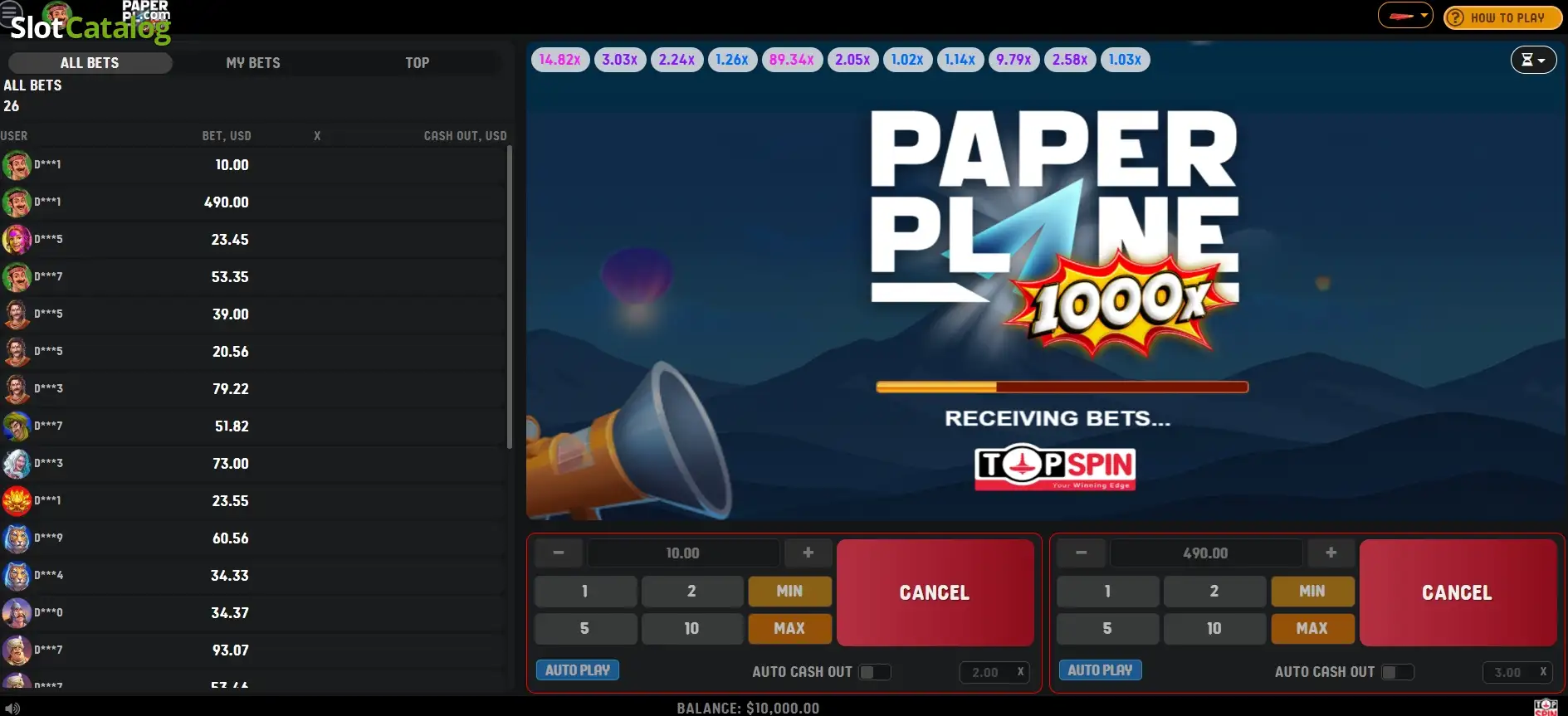Switch to the Top tab
The width and height of the screenshot is (1568, 716).
(x=417, y=63)
